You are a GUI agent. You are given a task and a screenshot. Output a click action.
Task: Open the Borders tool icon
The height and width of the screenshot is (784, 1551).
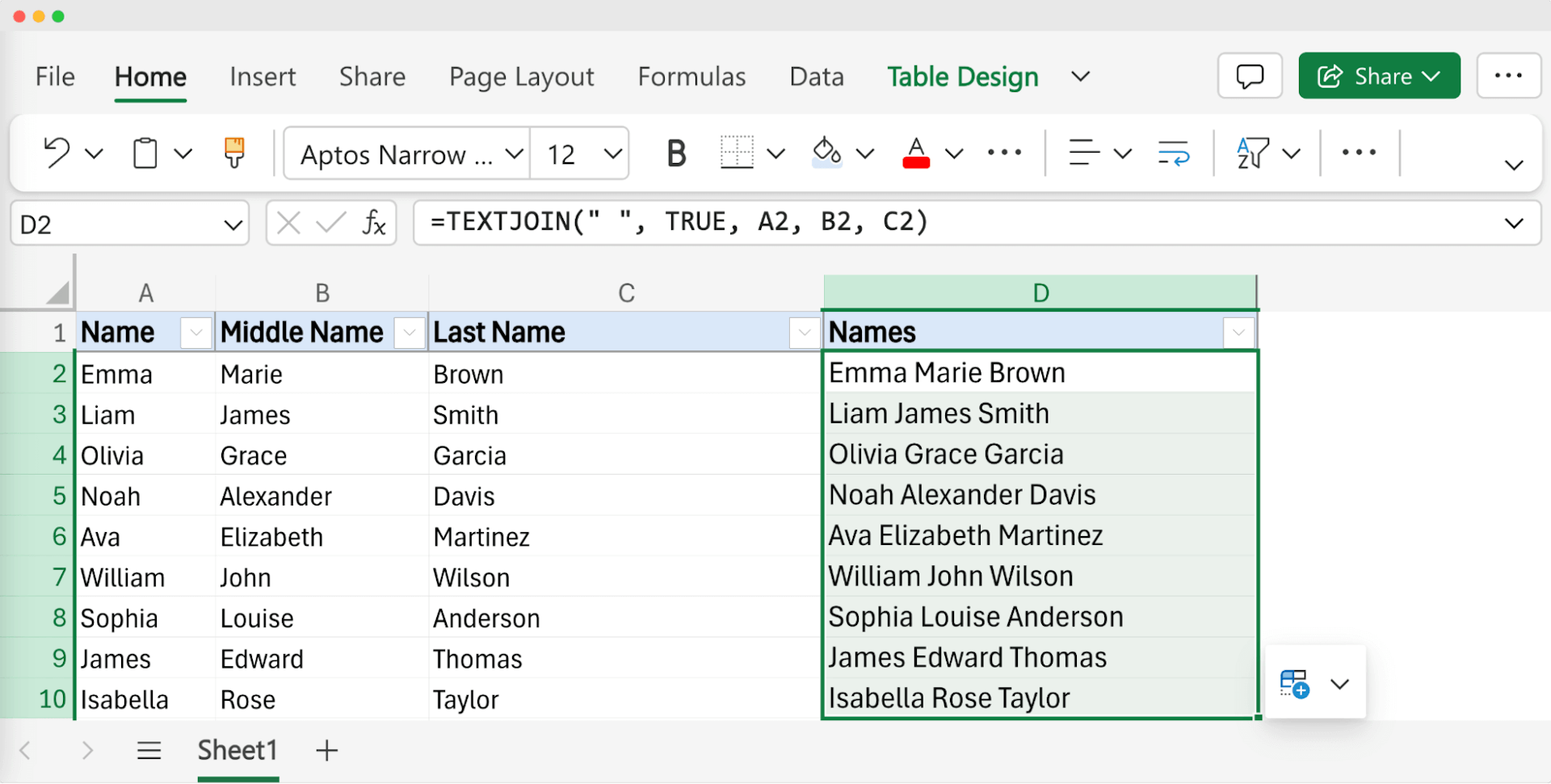pyautogui.click(x=736, y=153)
